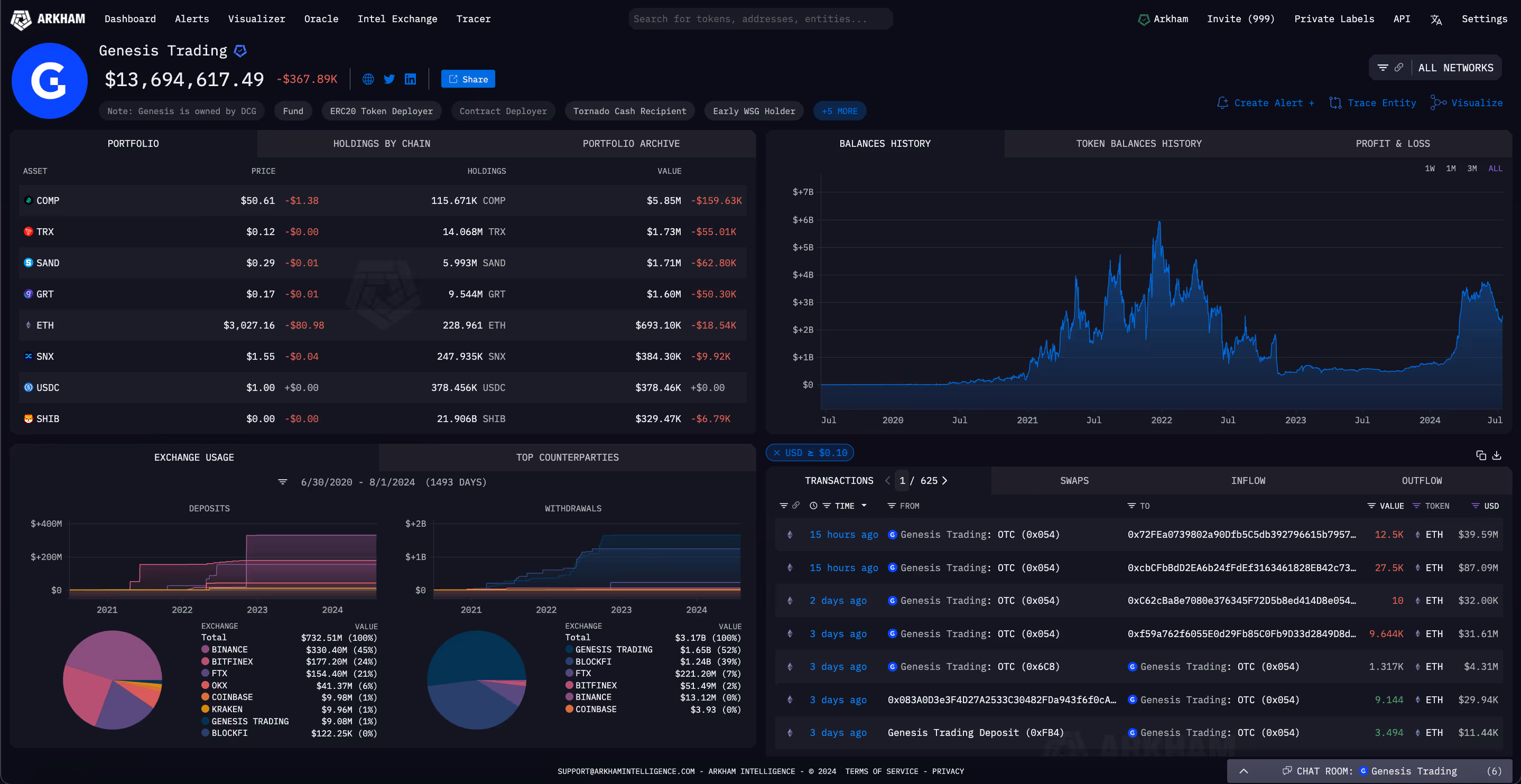Click the LinkedIn icon next to the price
1521x784 pixels.
[x=410, y=79]
